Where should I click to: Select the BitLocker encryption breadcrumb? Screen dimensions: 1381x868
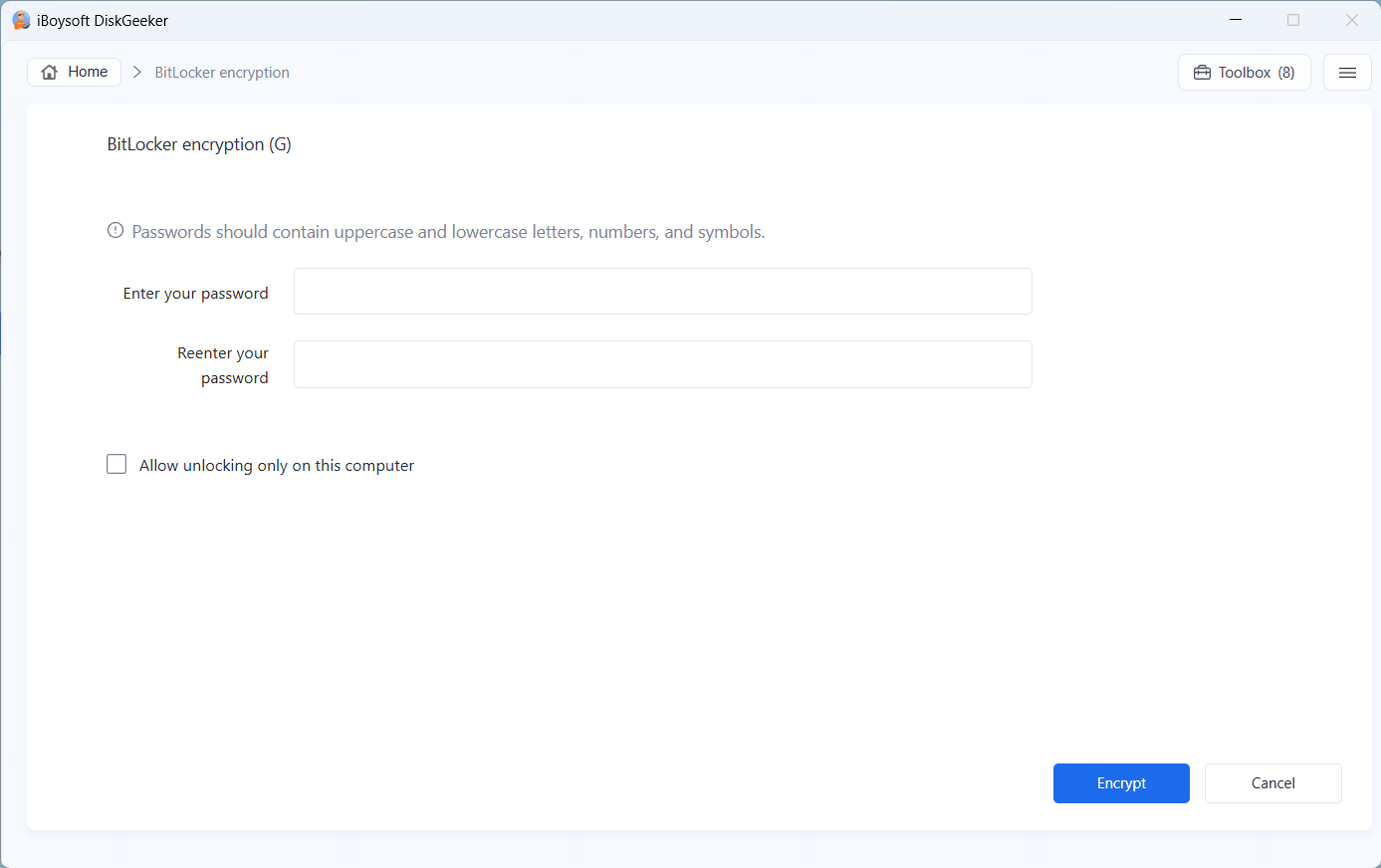coord(222,73)
